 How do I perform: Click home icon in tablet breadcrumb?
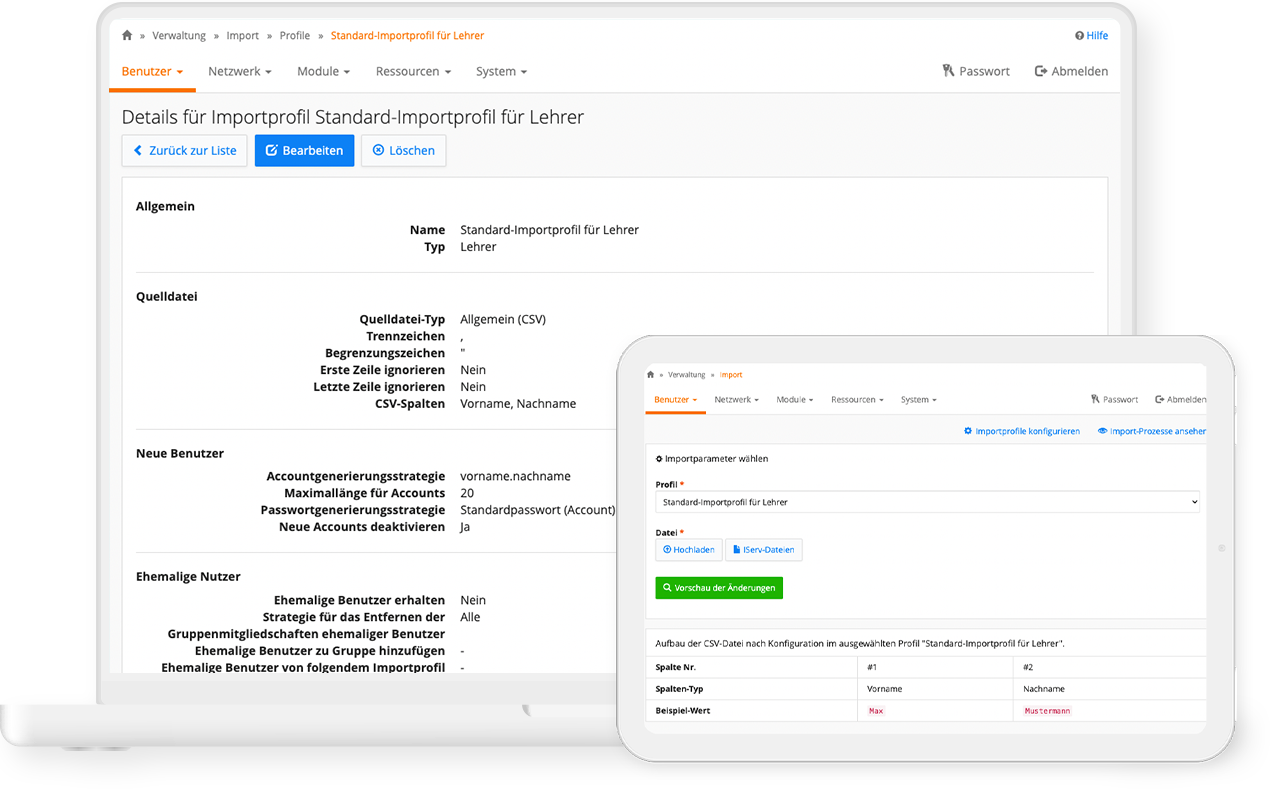651,375
